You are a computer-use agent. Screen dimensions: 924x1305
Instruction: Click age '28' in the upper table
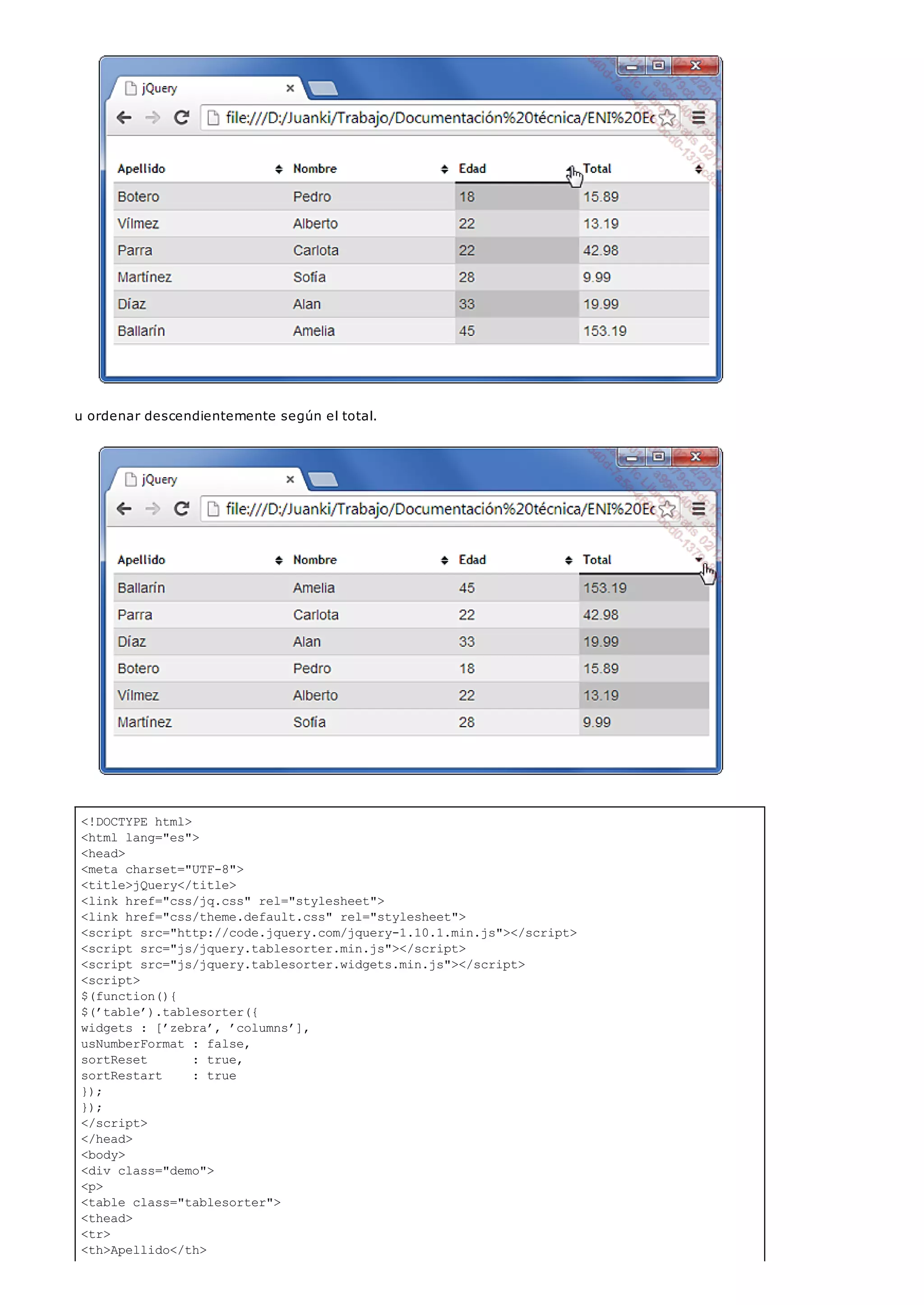[x=467, y=277]
